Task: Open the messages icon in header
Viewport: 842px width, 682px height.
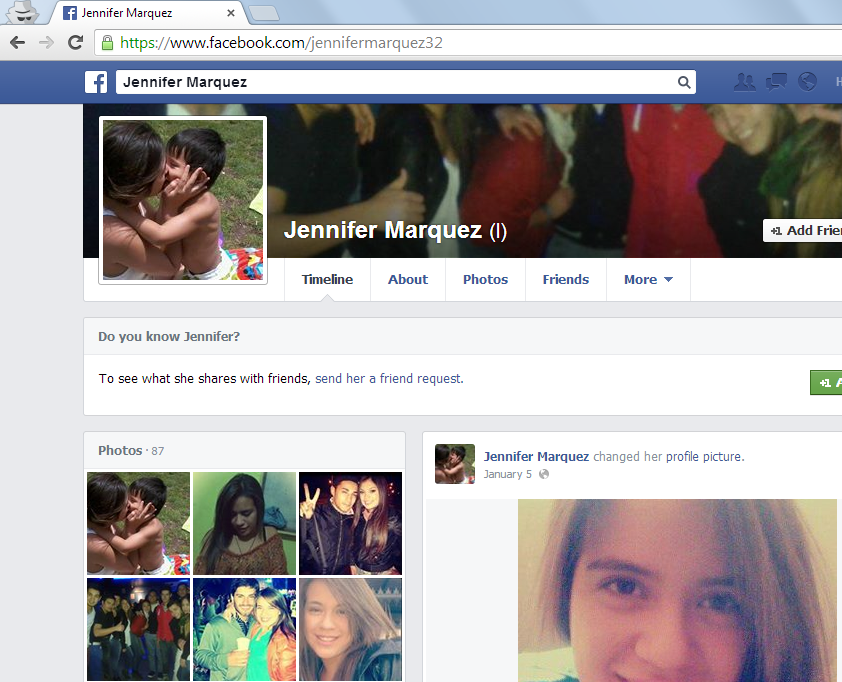Action: coord(776,82)
